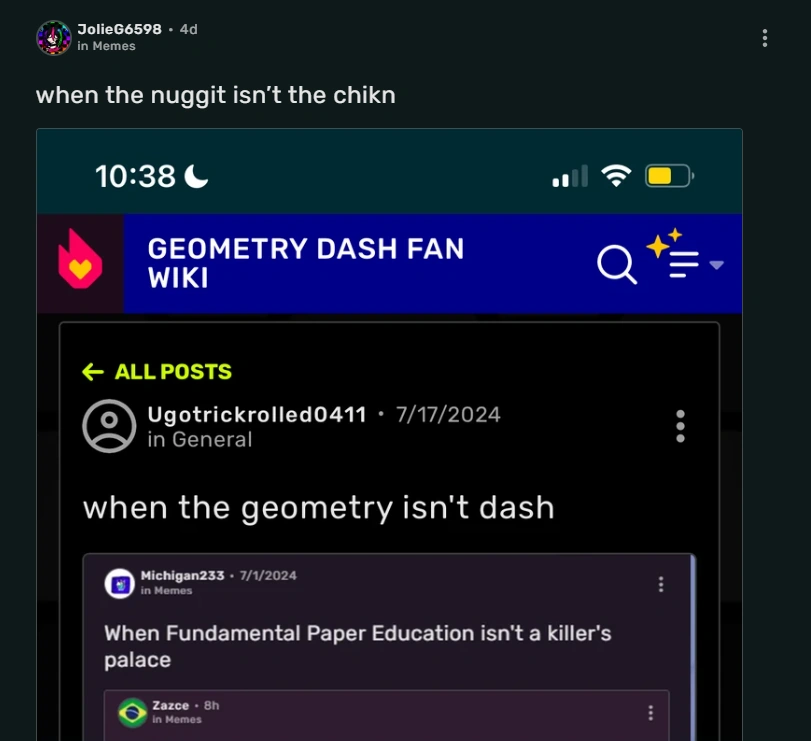Screen dimensions: 811x741
Task: Open the JolieG6598 username link
Action: click(119, 29)
